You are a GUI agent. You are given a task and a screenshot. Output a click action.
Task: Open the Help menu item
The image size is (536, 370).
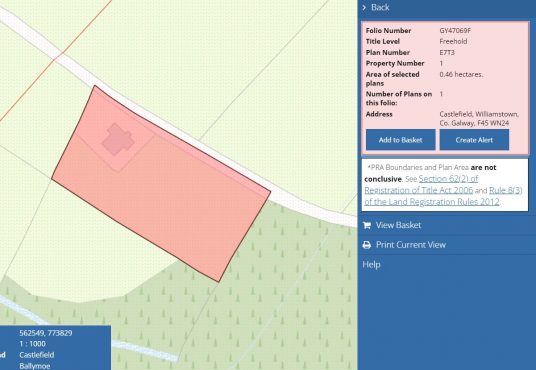click(x=371, y=265)
